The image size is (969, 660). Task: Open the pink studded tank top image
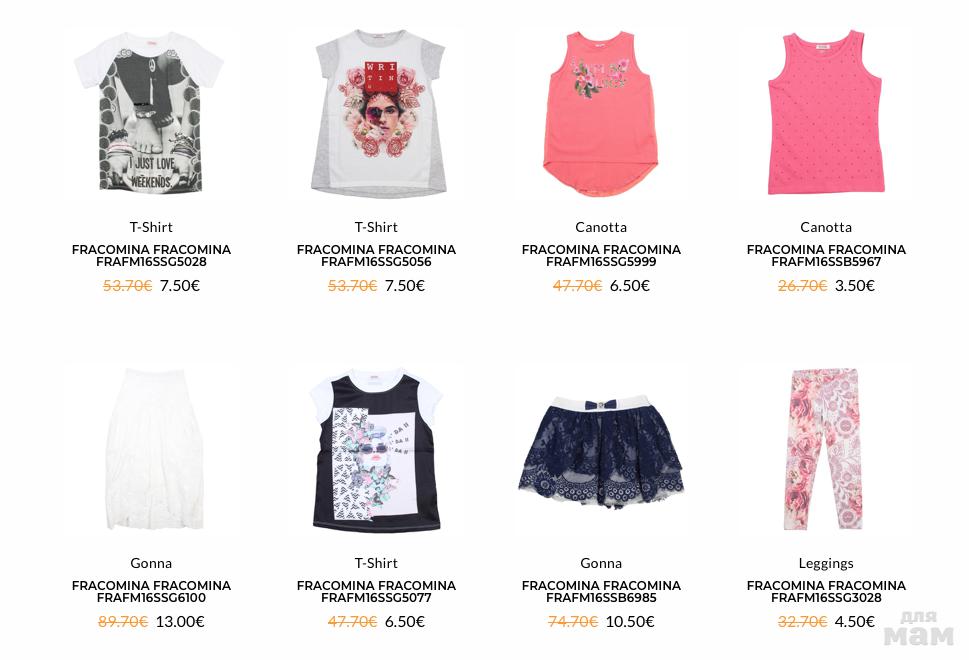[x=826, y=113]
